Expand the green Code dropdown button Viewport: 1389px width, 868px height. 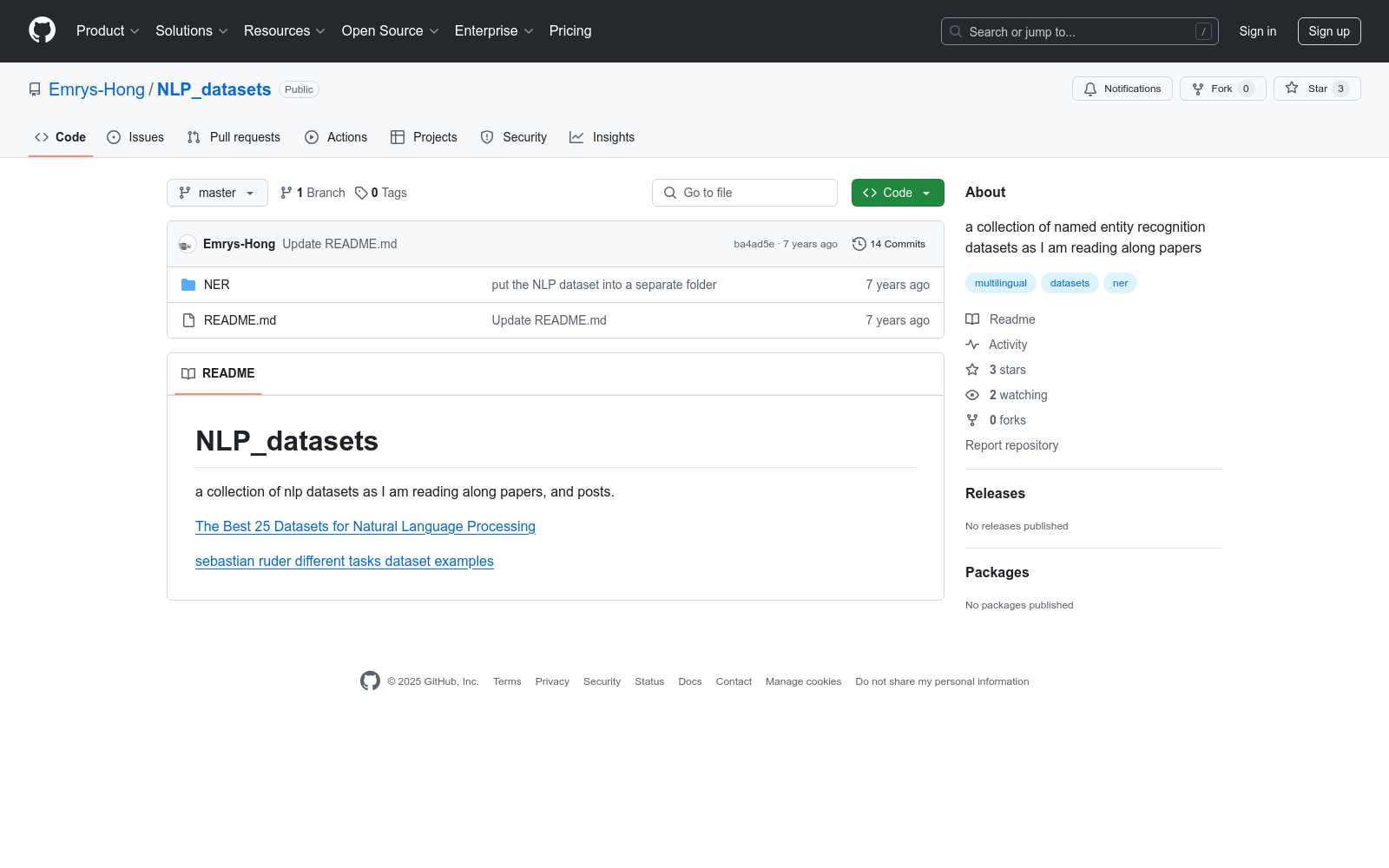tap(898, 193)
